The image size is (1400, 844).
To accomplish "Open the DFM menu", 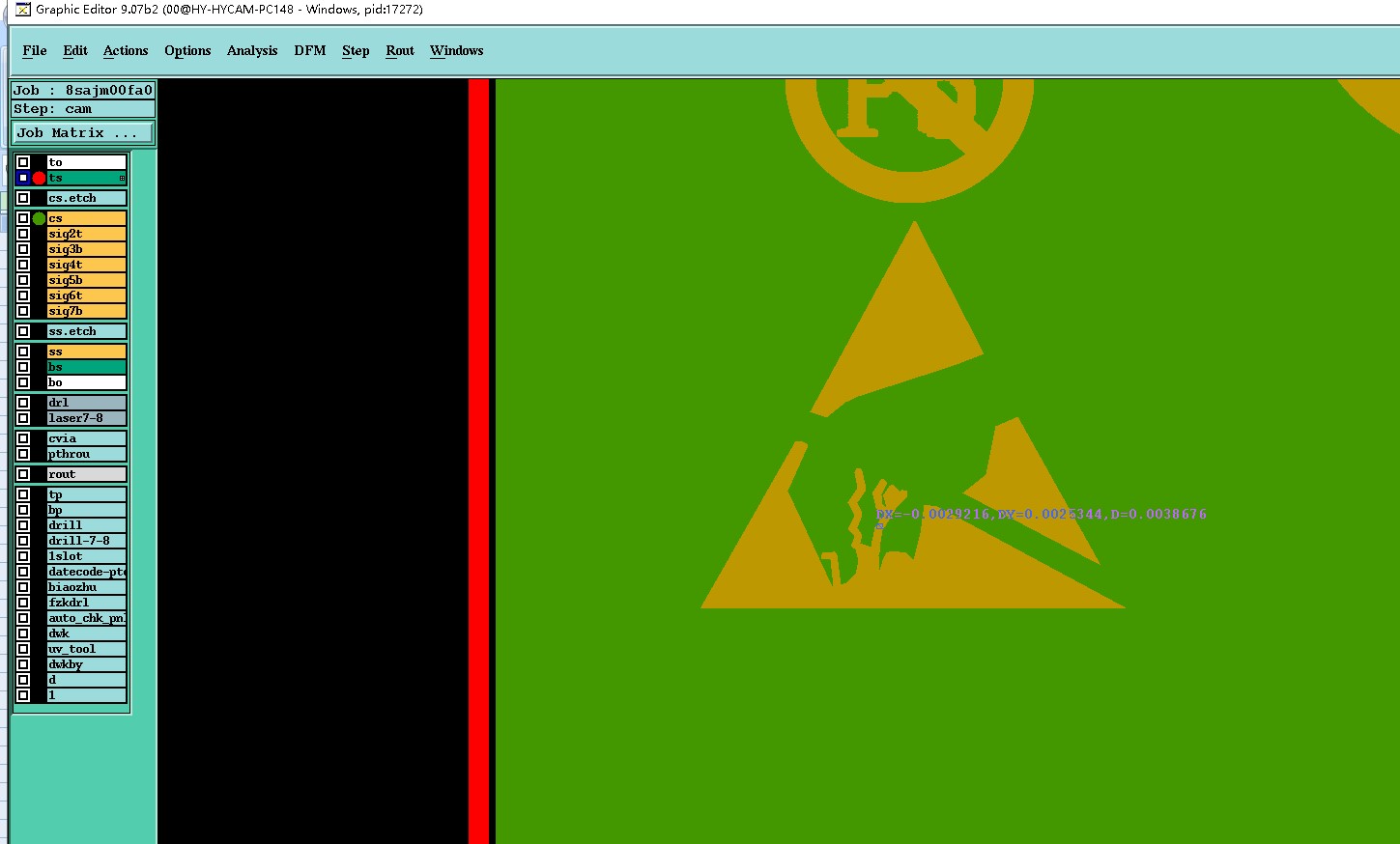I will point(310,51).
